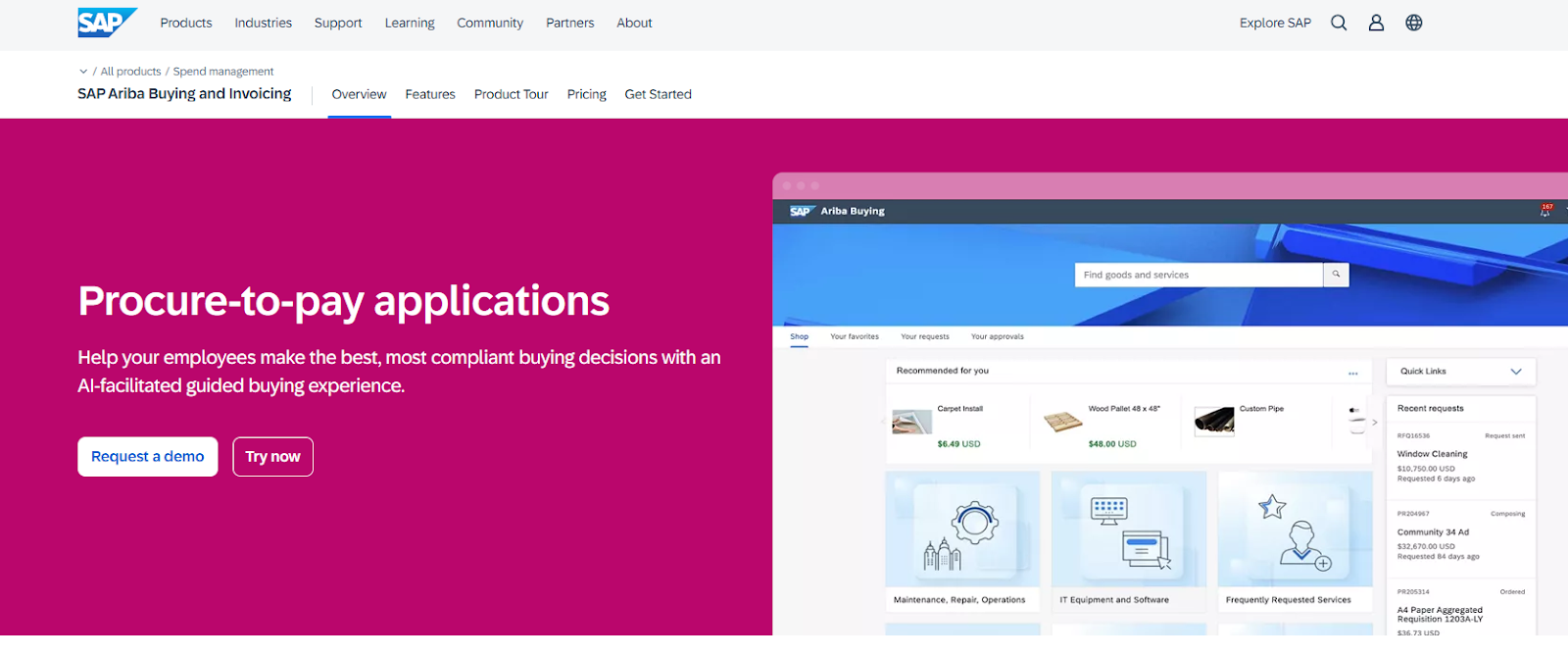
Task: Click the search icon in Ariba Buying
Action: click(x=1336, y=275)
